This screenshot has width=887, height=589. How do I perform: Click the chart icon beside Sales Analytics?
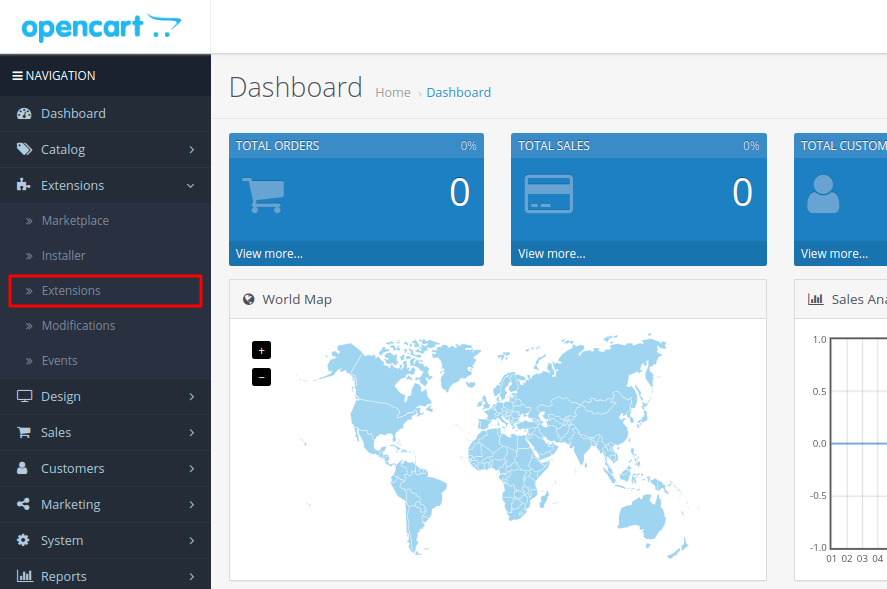point(816,299)
